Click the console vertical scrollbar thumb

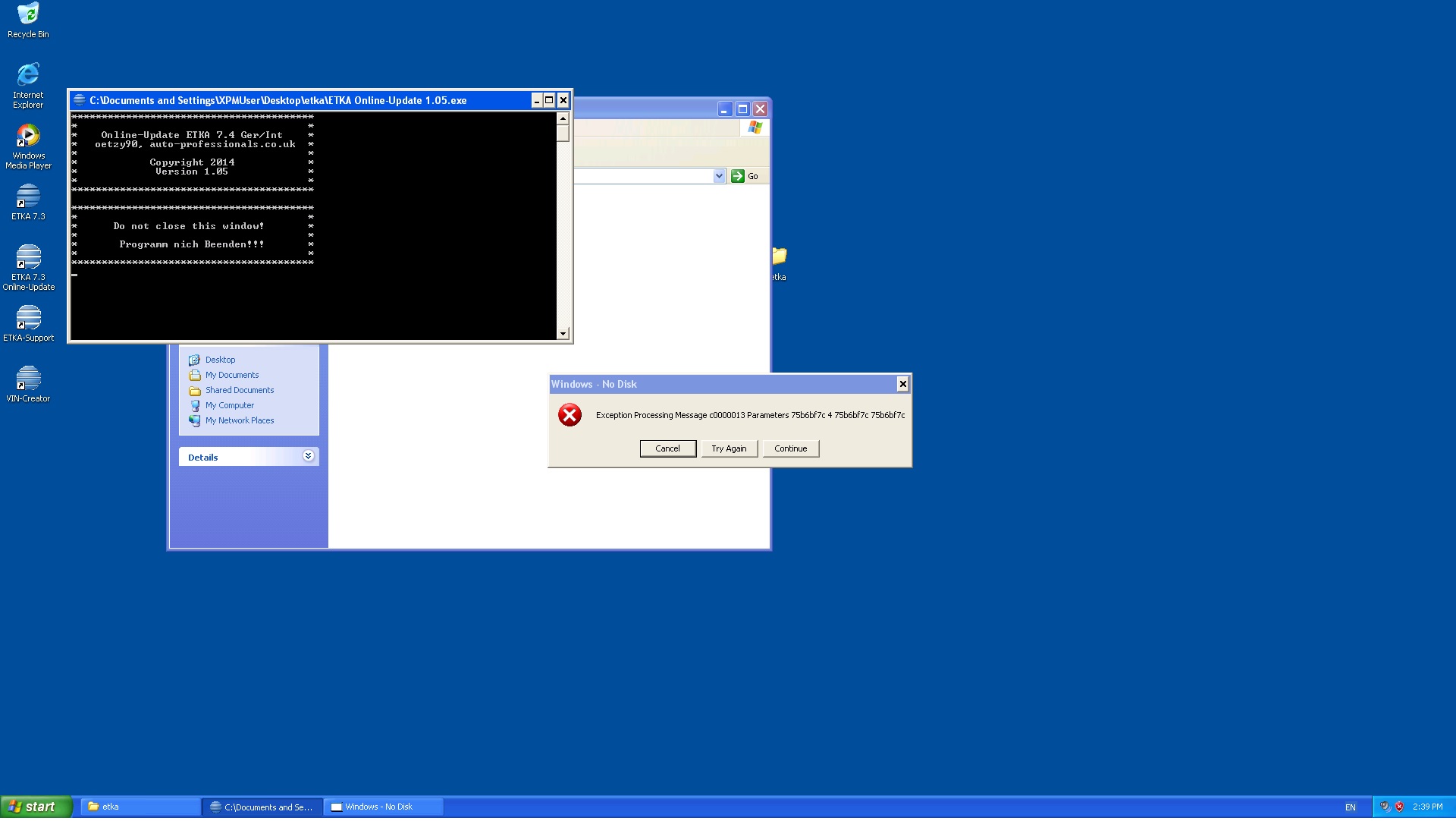[563, 134]
